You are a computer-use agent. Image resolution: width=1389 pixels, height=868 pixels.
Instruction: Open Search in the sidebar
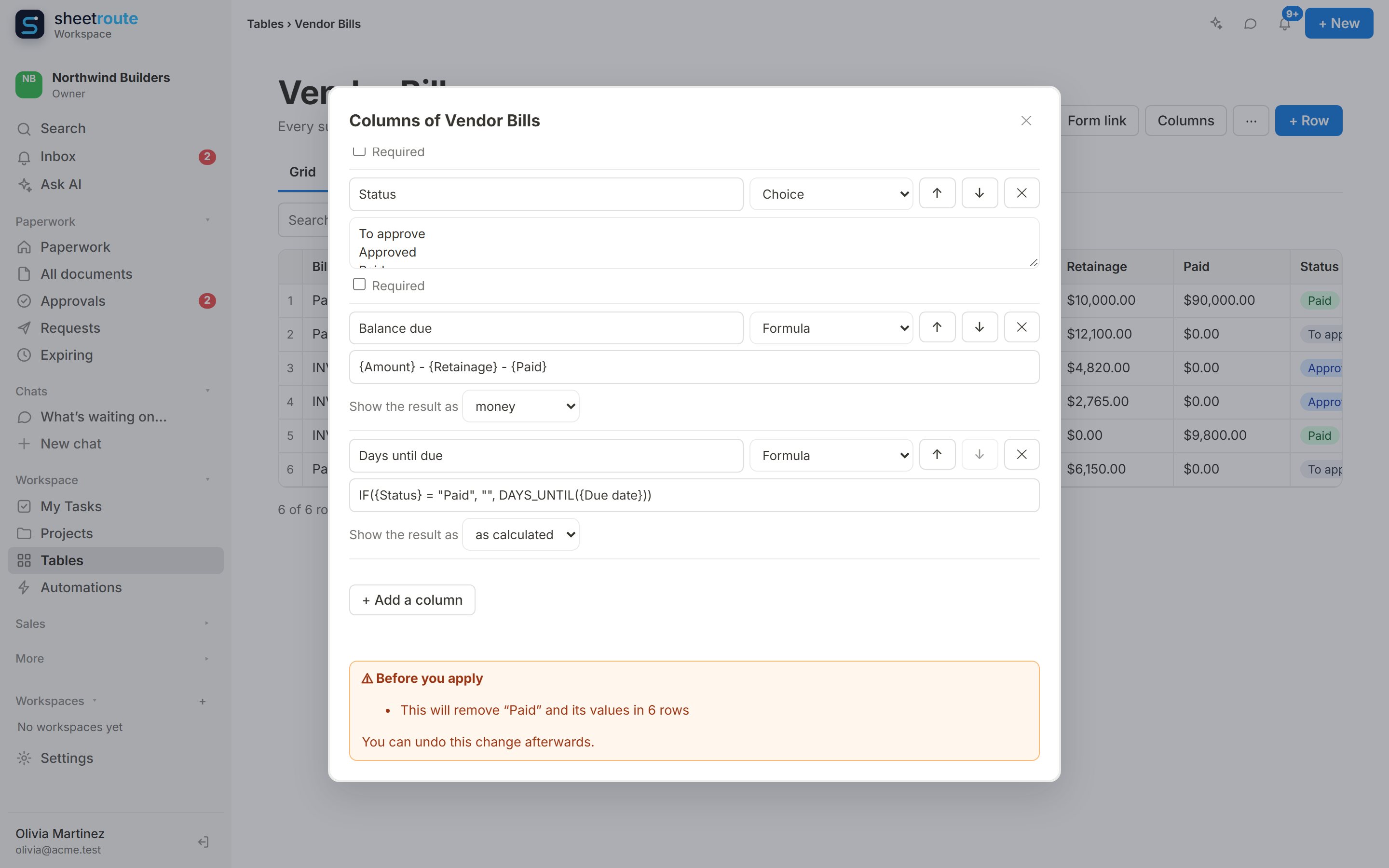[x=115, y=129]
